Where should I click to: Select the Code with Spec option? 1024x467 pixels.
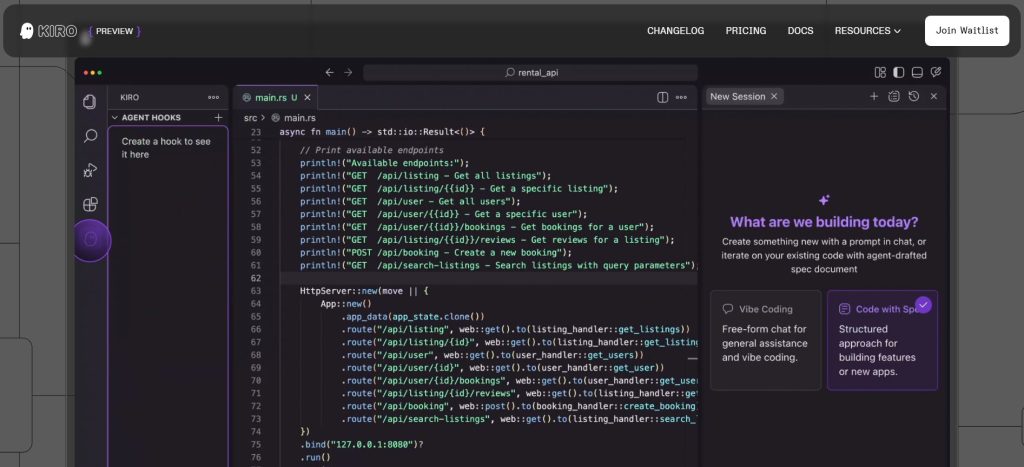coord(882,340)
